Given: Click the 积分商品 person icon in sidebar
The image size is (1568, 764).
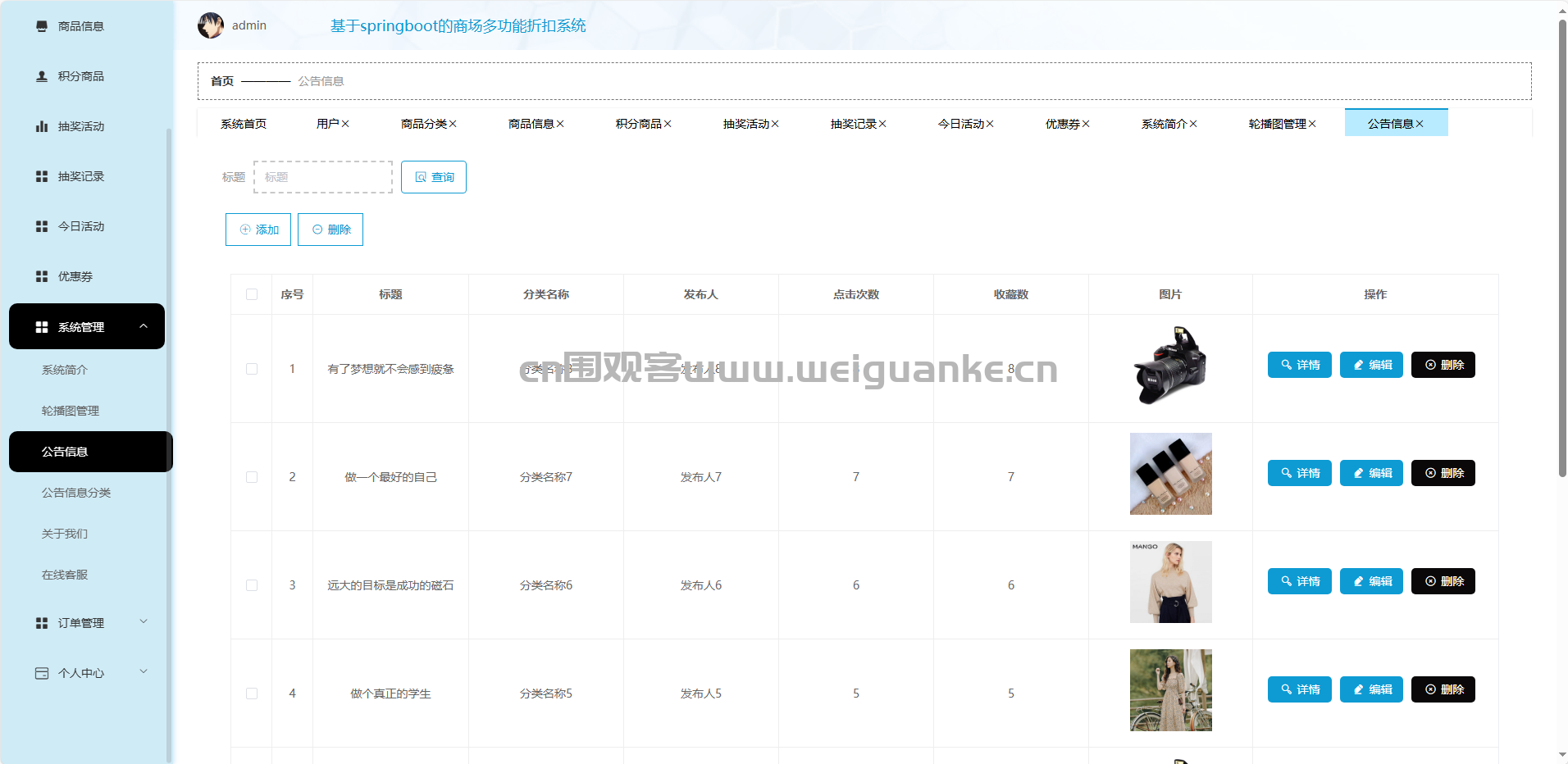Looking at the screenshot, I should click(x=42, y=76).
